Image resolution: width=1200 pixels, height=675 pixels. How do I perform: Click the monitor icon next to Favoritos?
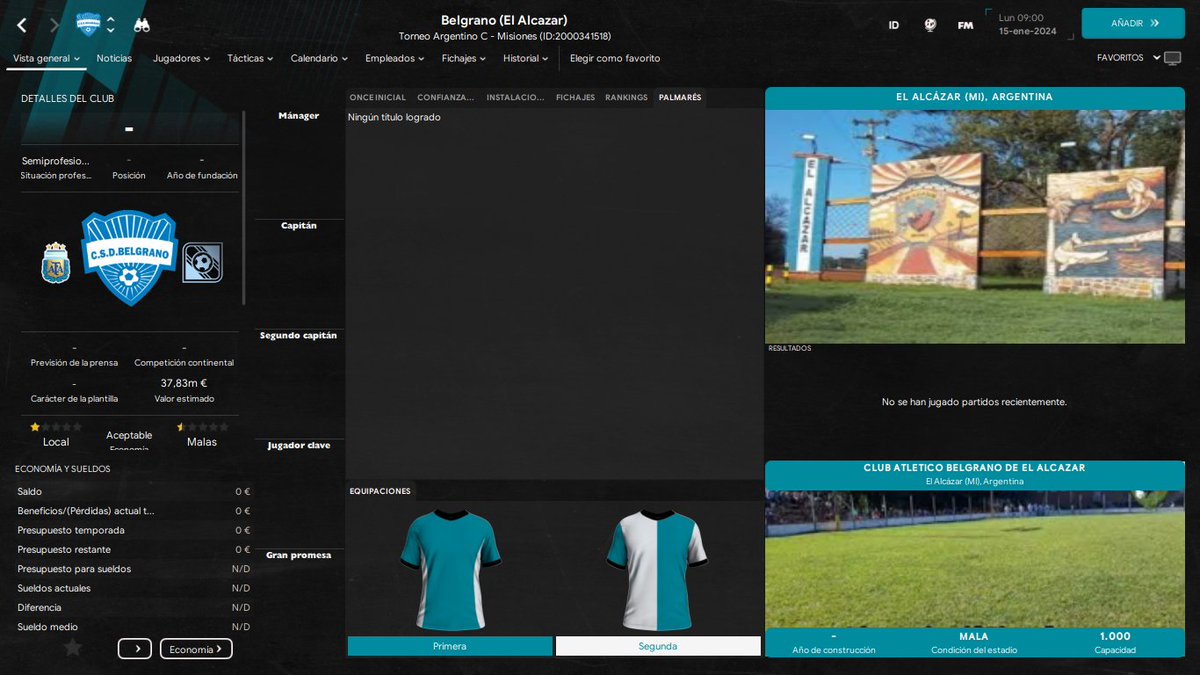click(1172, 58)
